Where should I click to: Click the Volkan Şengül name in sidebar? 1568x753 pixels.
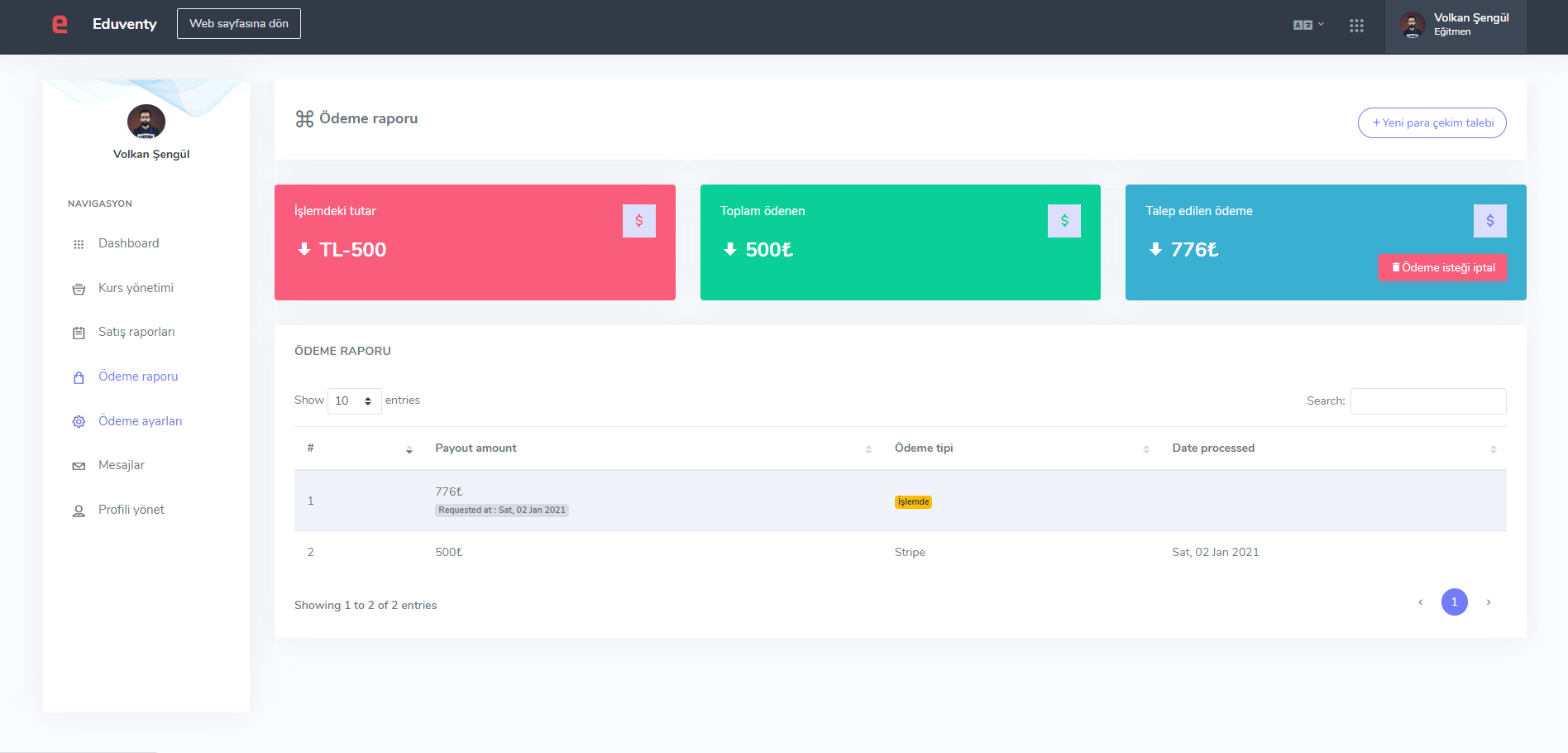coord(151,154)
